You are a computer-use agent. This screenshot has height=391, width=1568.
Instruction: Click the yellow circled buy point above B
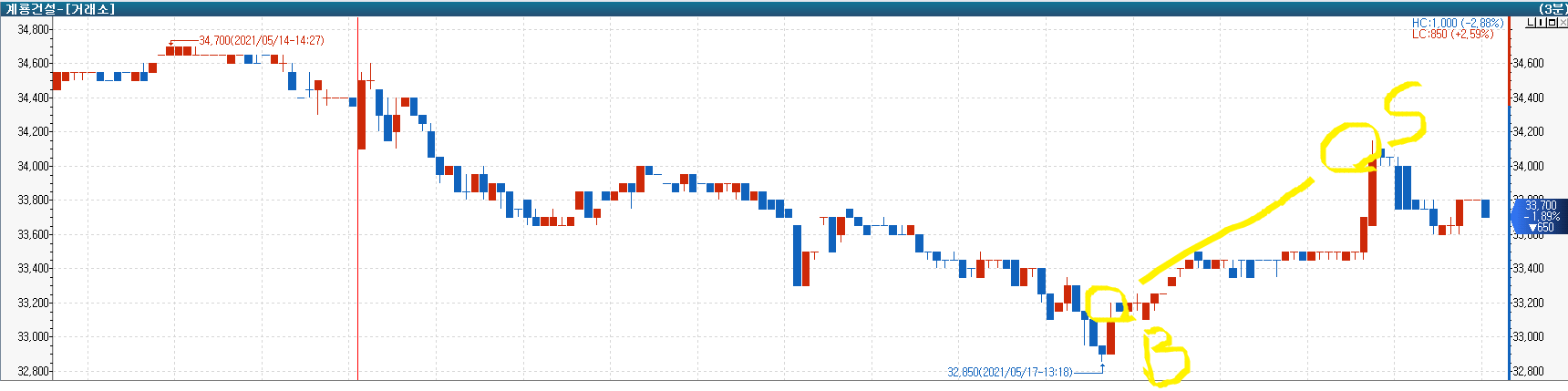tap(1106, 304)
